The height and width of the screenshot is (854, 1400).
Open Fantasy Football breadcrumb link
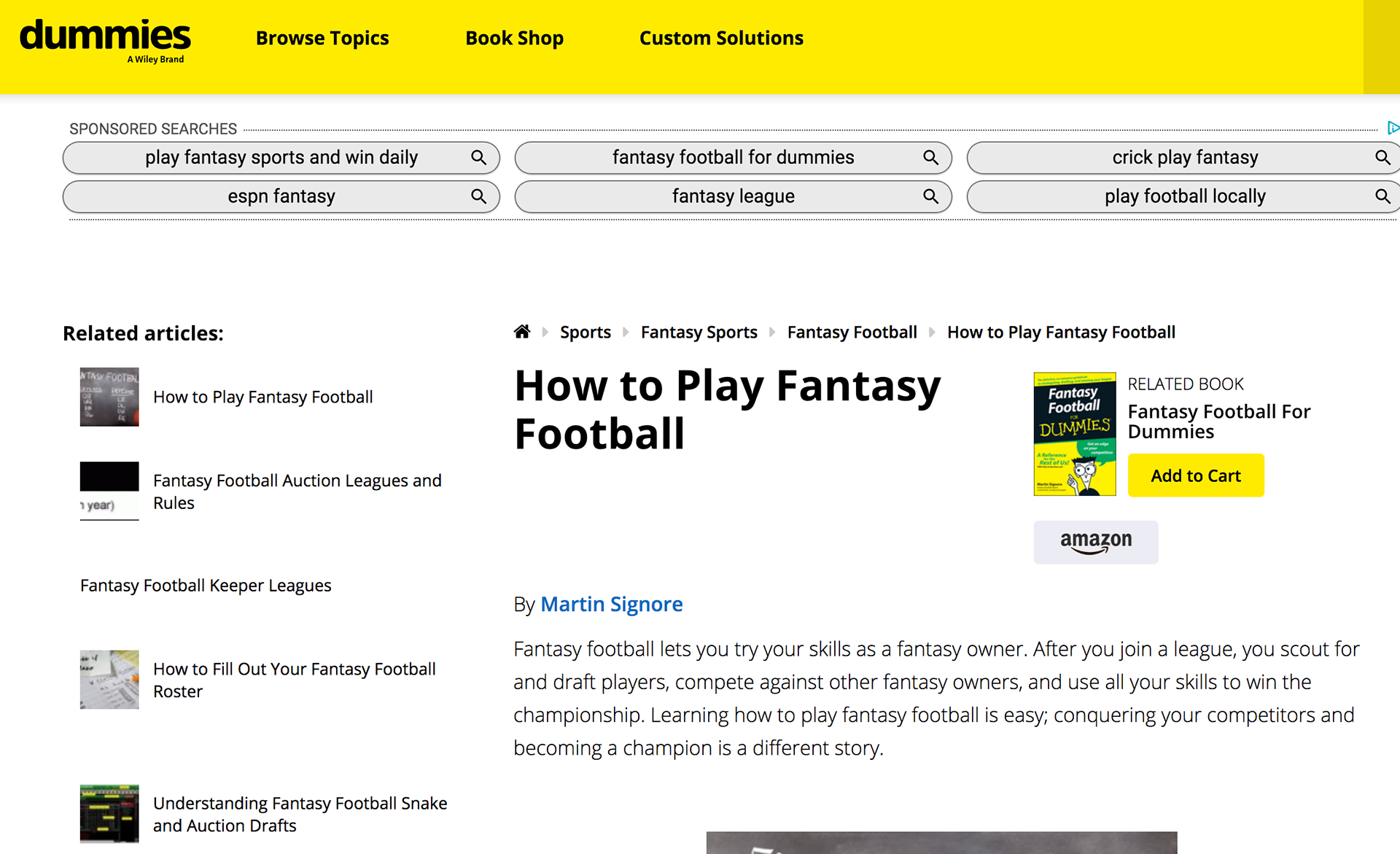pyautogui.click(x=852, y=333)
